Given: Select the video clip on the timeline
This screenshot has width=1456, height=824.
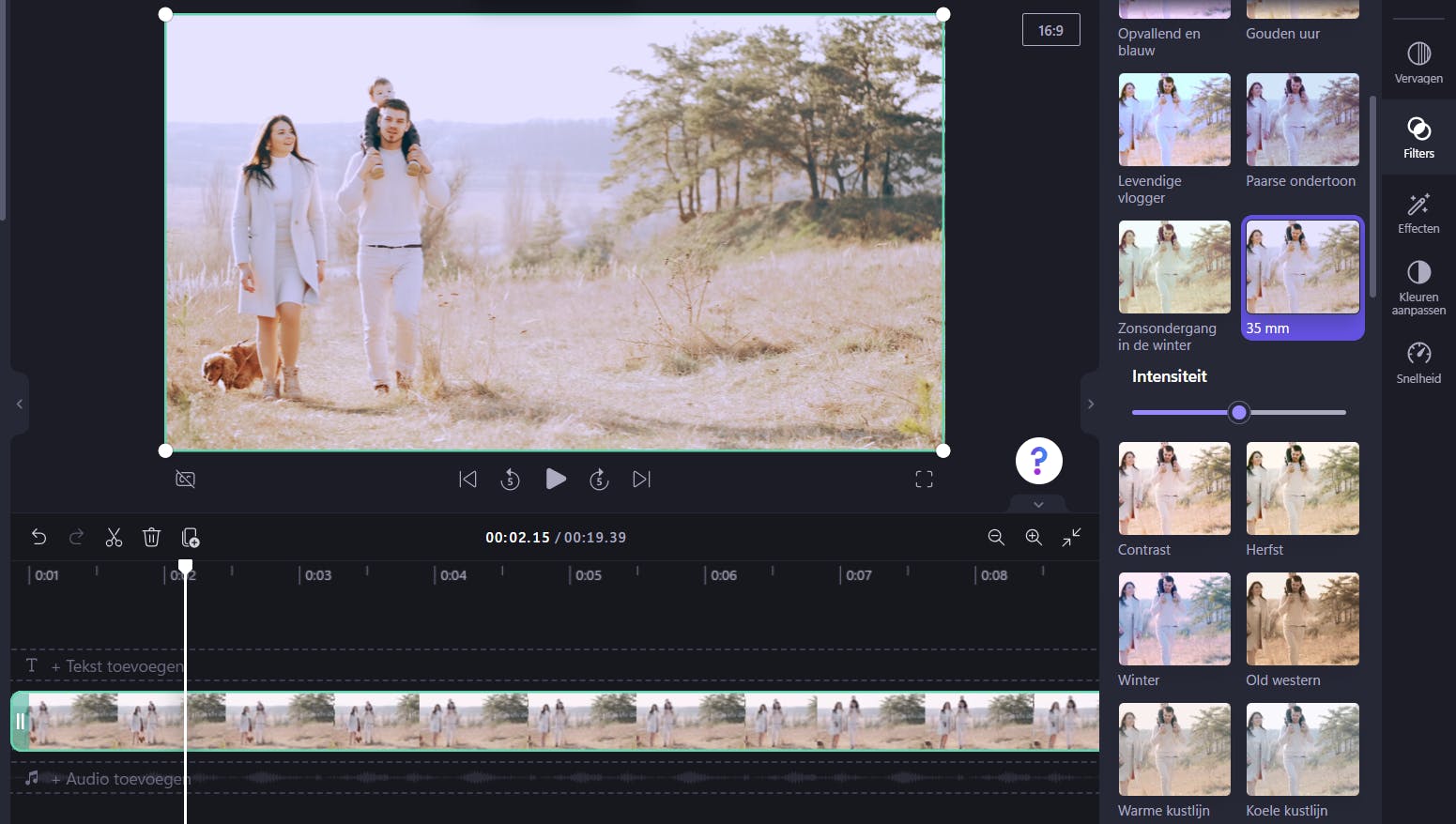Looking at the screenshot, I should pos(555,721).
